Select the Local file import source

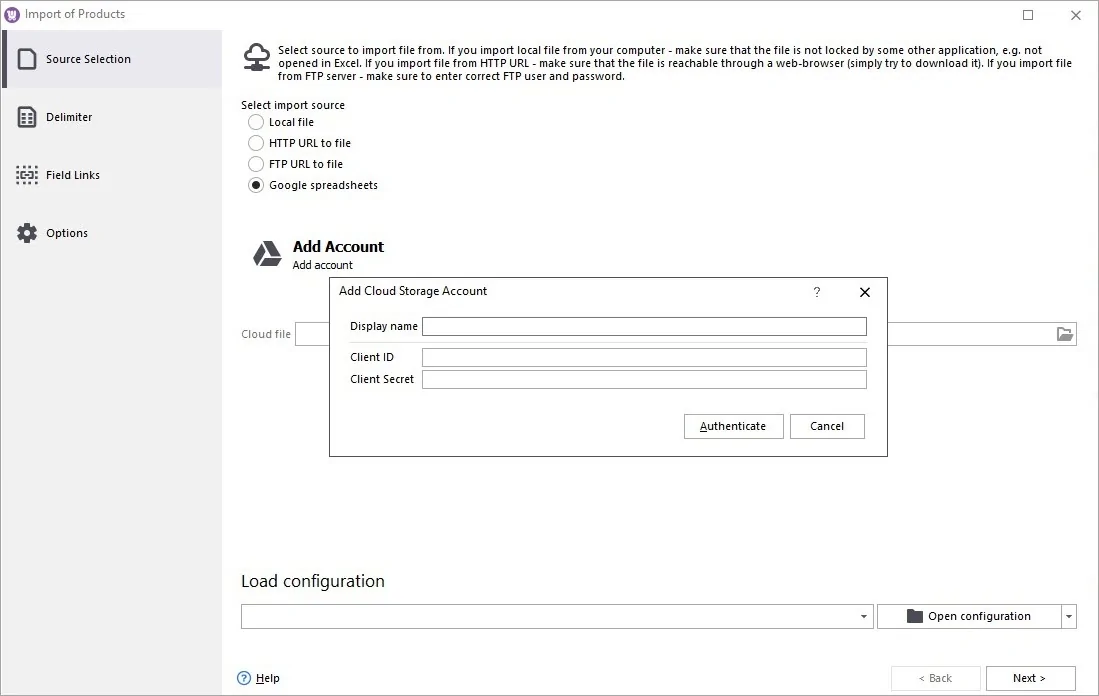point(256,122)
